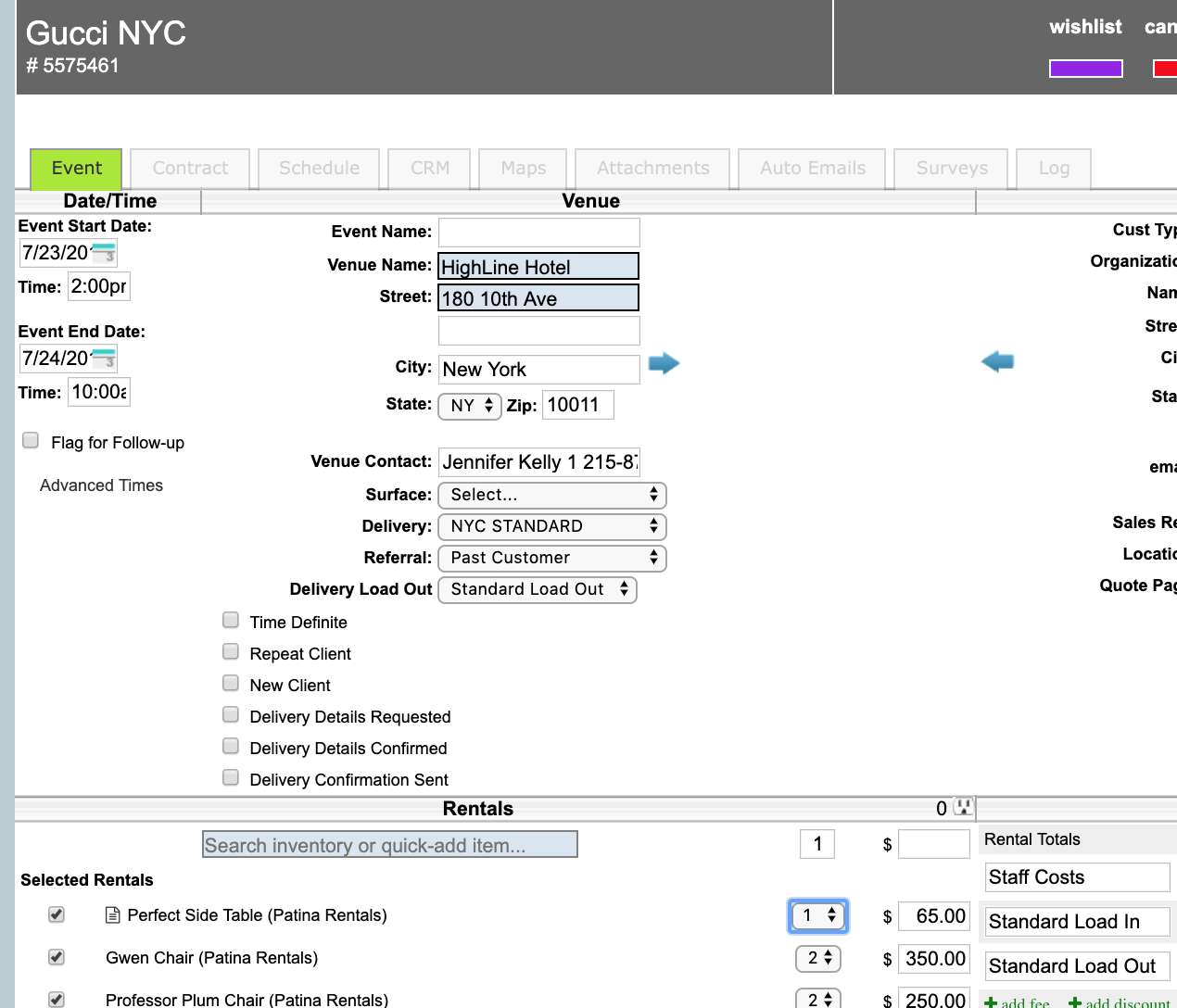Click the blue right arrow beside City
1177x1008 pixels.
[x=664, y=363]
